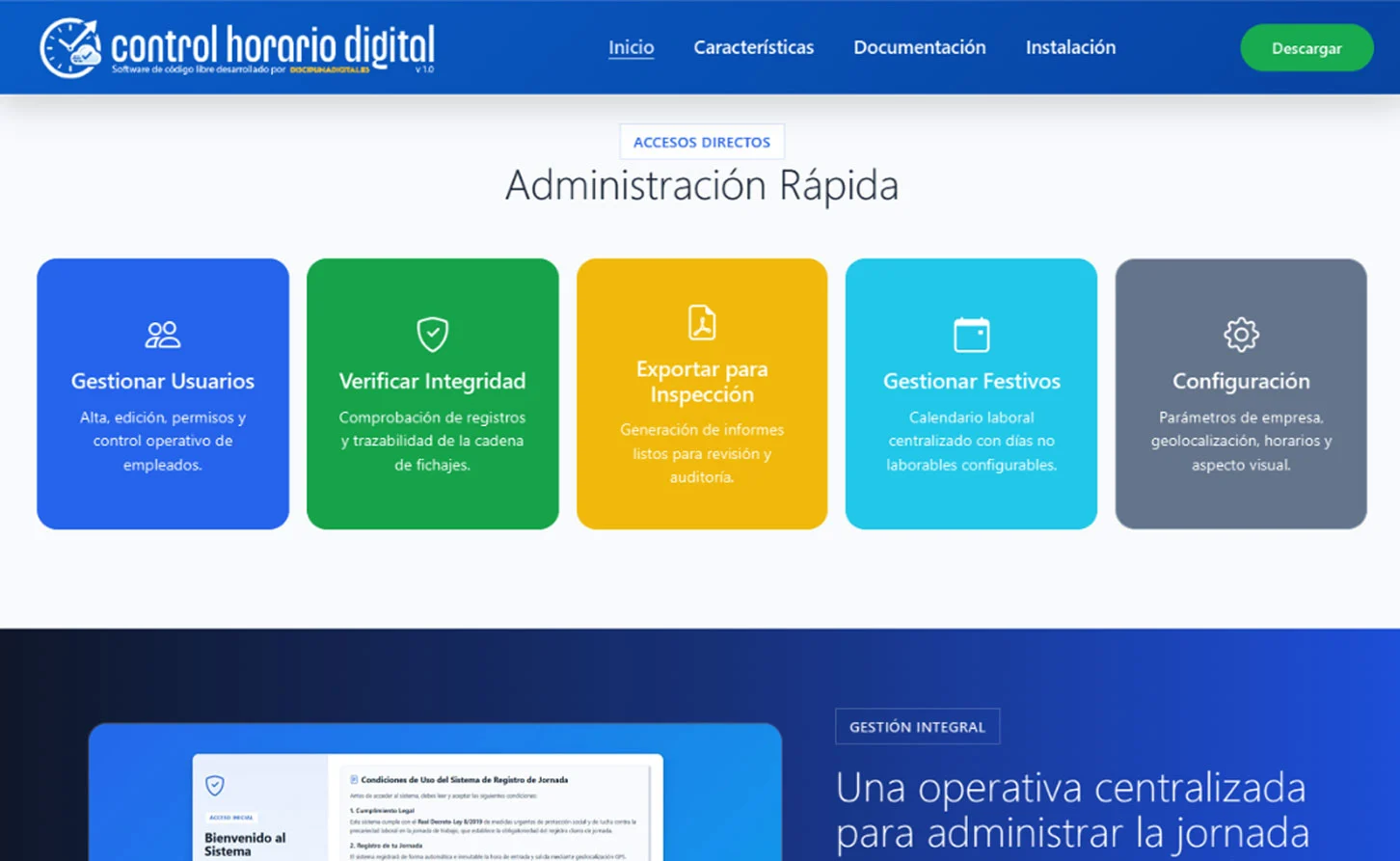The width and height of the screenshot is (1400, 861).
Task: Click the login preview screenshot thumbnail
Action: tap(435, 793)
